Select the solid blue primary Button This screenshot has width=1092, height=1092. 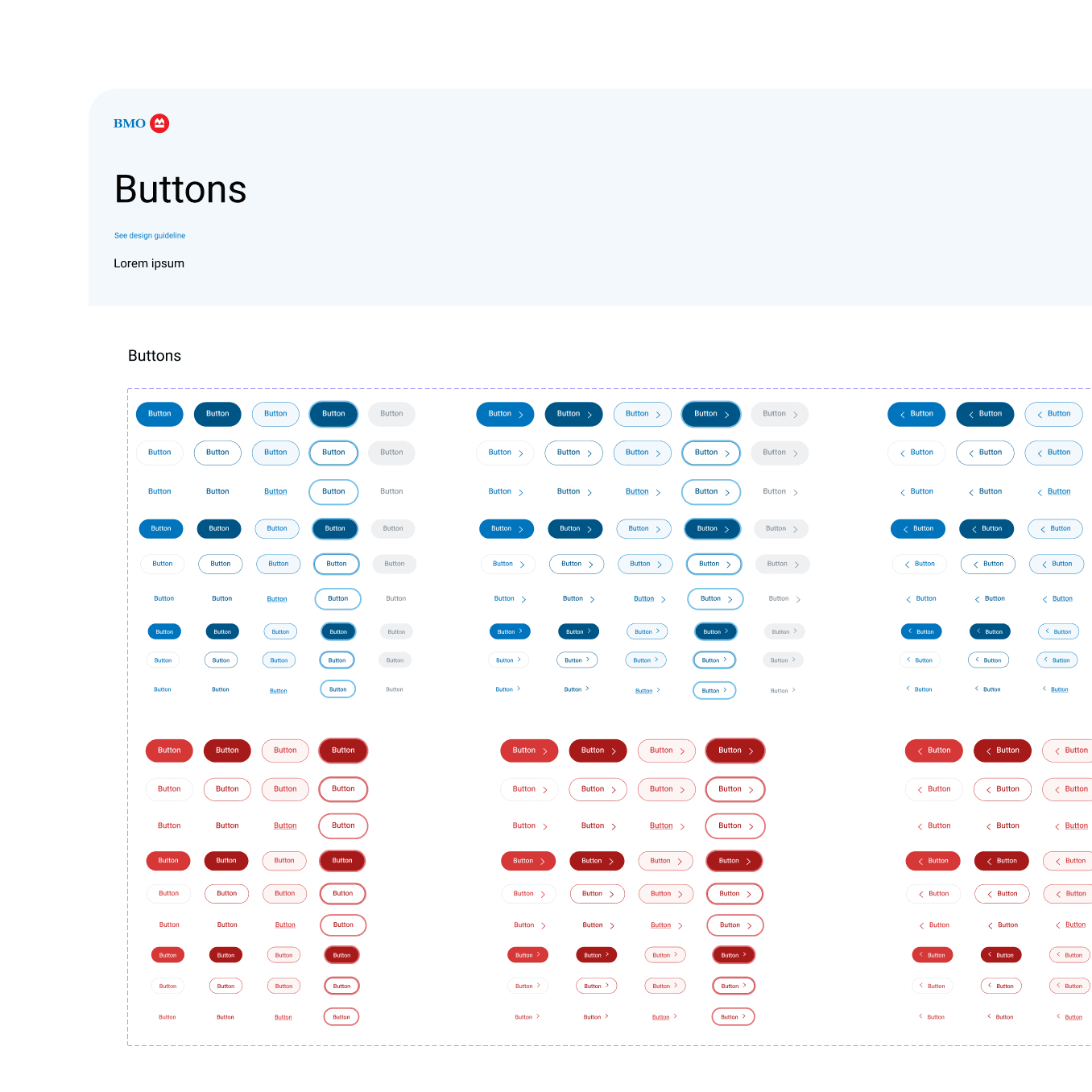[159, 414]
